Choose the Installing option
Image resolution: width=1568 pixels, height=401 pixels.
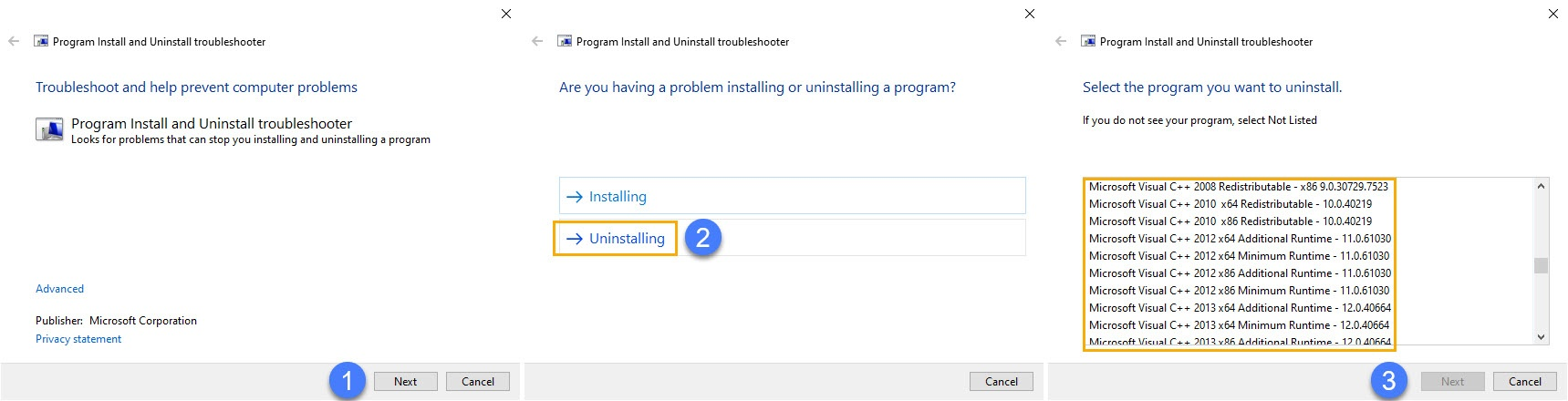(792, 196)
